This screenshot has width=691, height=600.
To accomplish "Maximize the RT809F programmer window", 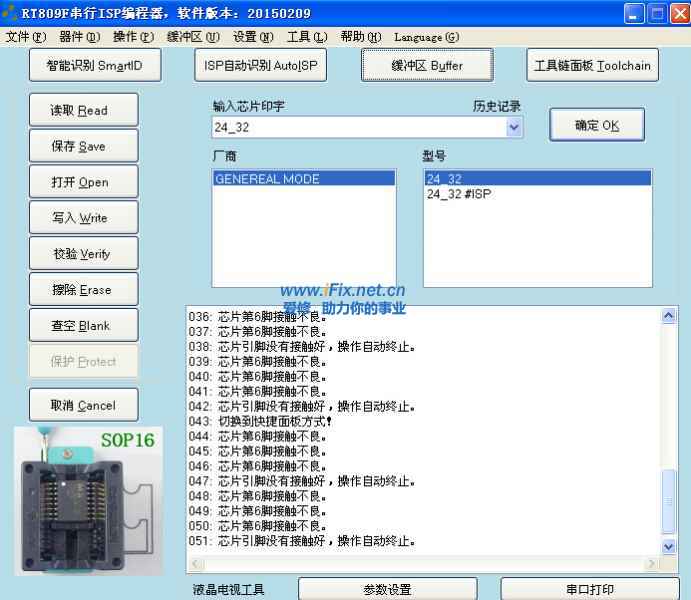I will (x=657, y=14).
